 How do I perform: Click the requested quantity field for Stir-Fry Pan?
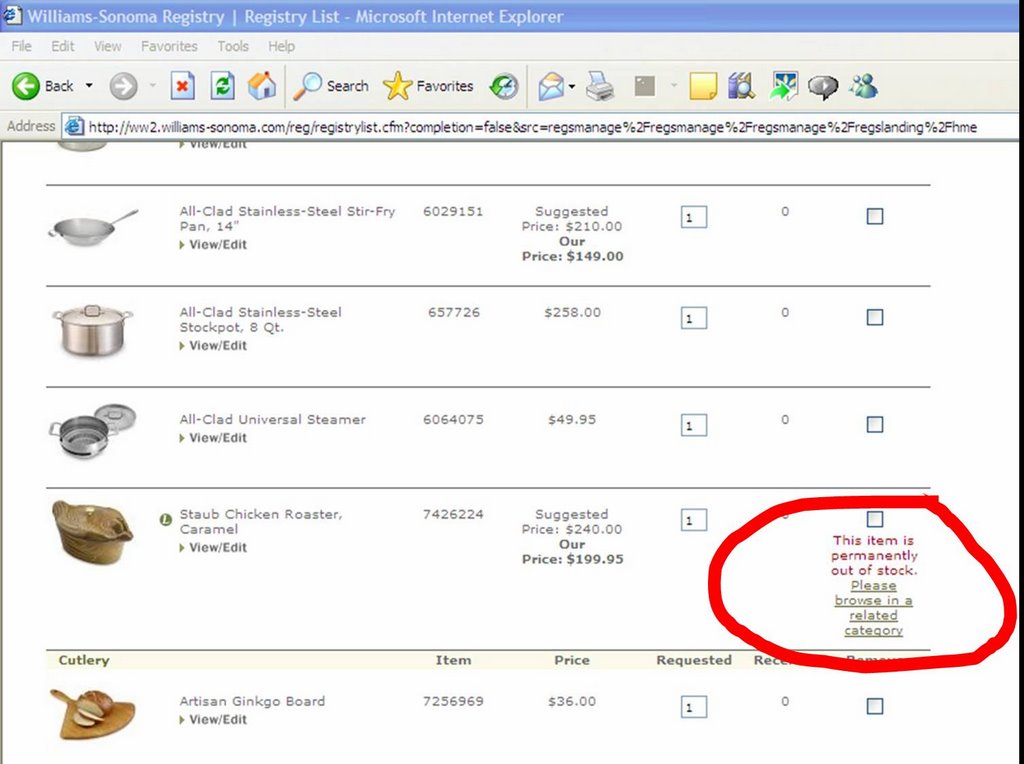pyautogui.click(x=694, y=217)
